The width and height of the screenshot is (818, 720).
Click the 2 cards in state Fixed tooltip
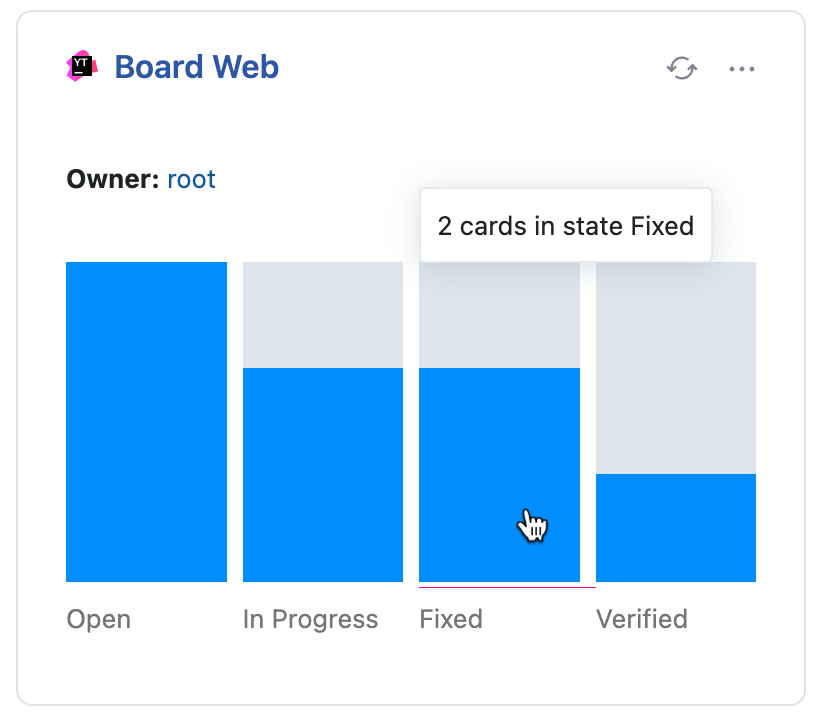565,226
